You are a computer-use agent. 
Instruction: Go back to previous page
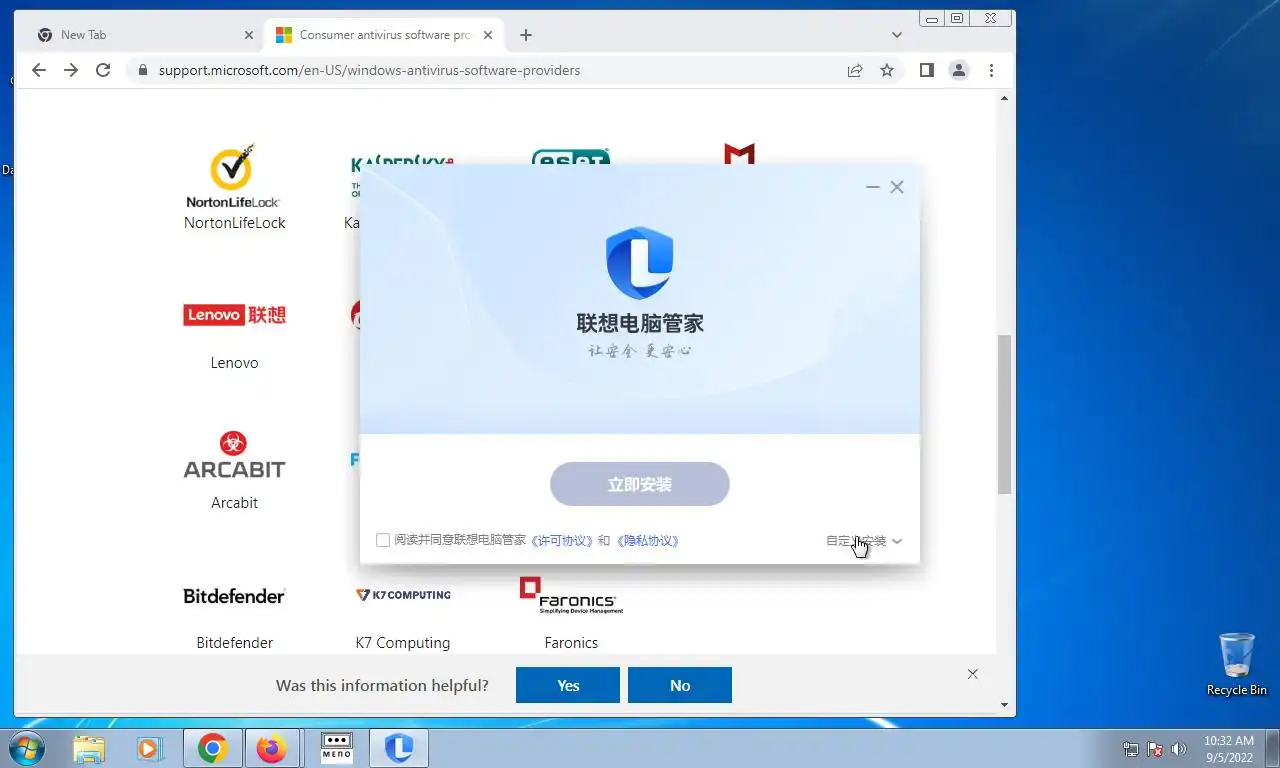[38, 70]
